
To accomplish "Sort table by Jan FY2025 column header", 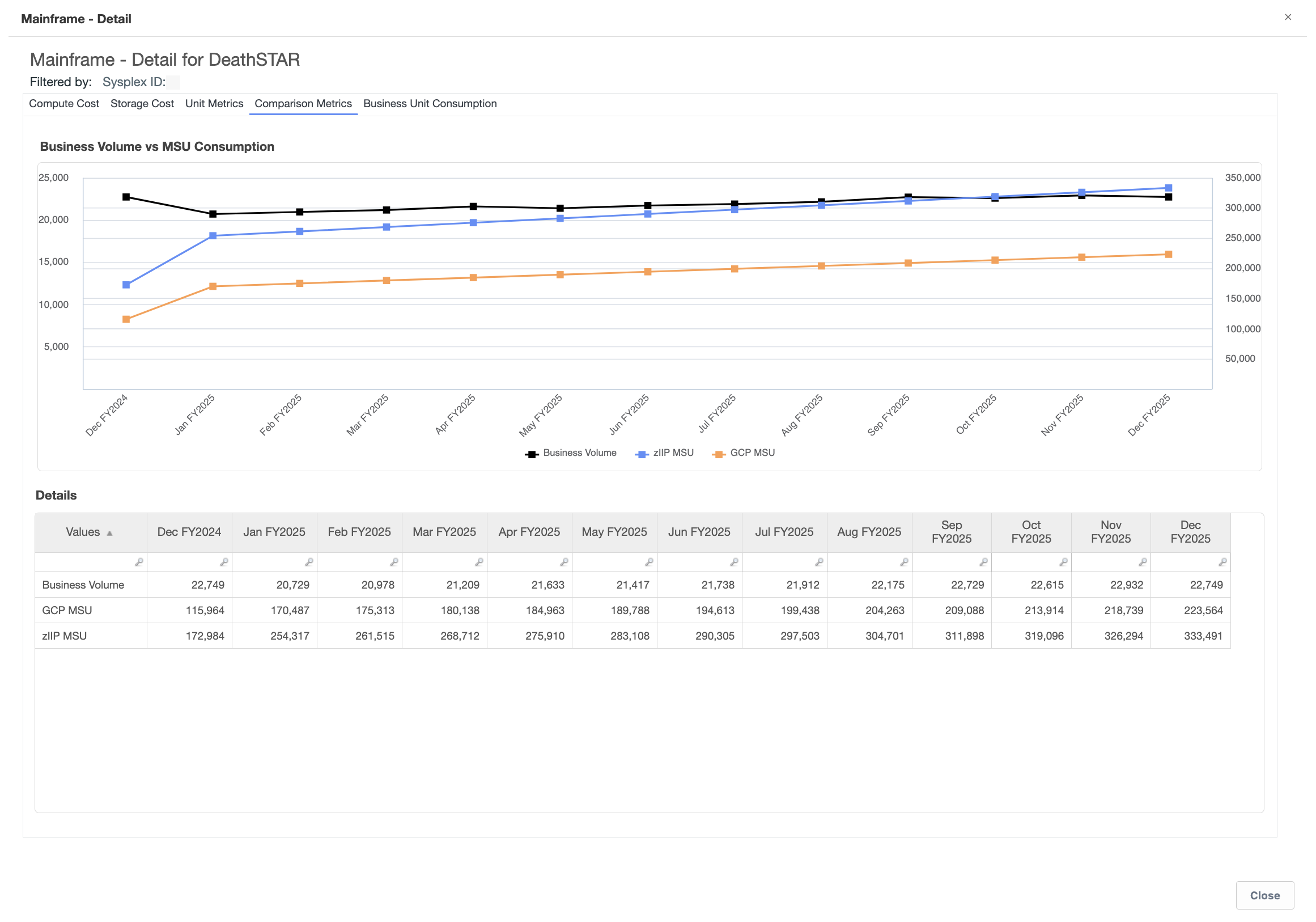I will pos(274,532).
